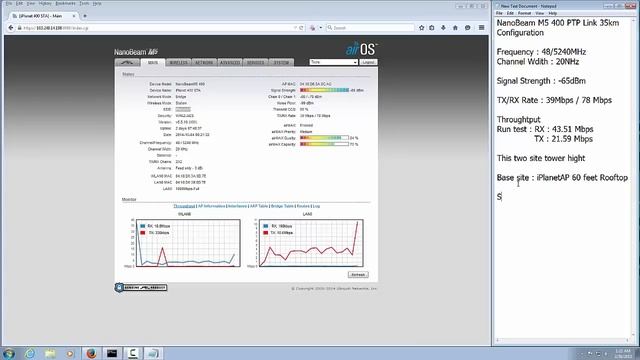This screenshot has height=360, width=640.
Task: Click the taskbar clock
Action: click(x=623, y=353)
